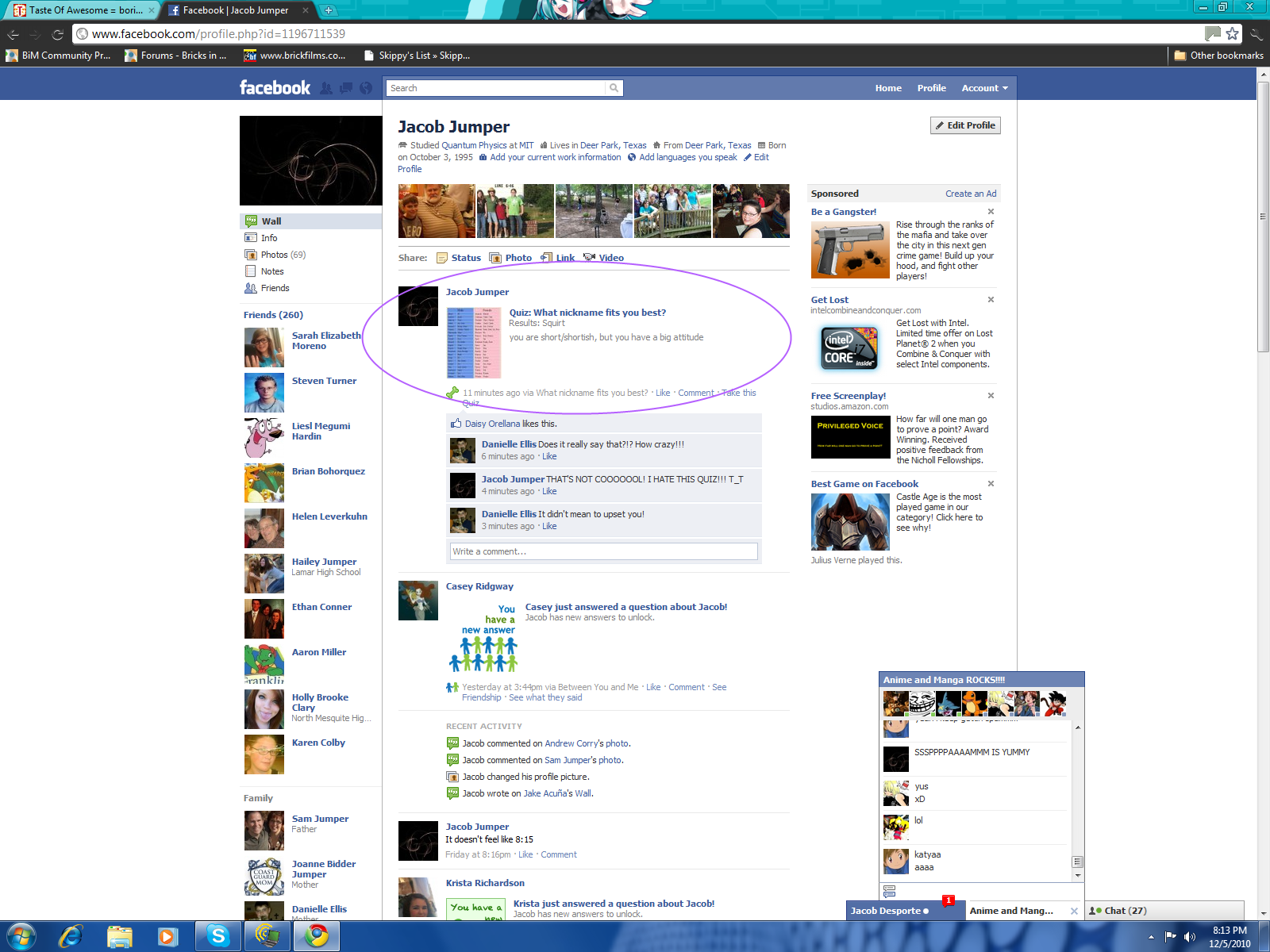
Task: Click 'See what they said' link
Action: coord(545,698)
